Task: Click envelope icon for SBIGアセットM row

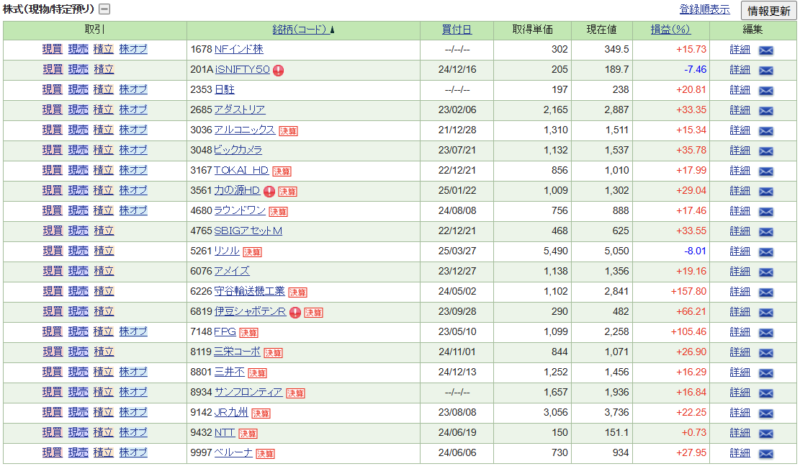Action: [x=766, y=232]
